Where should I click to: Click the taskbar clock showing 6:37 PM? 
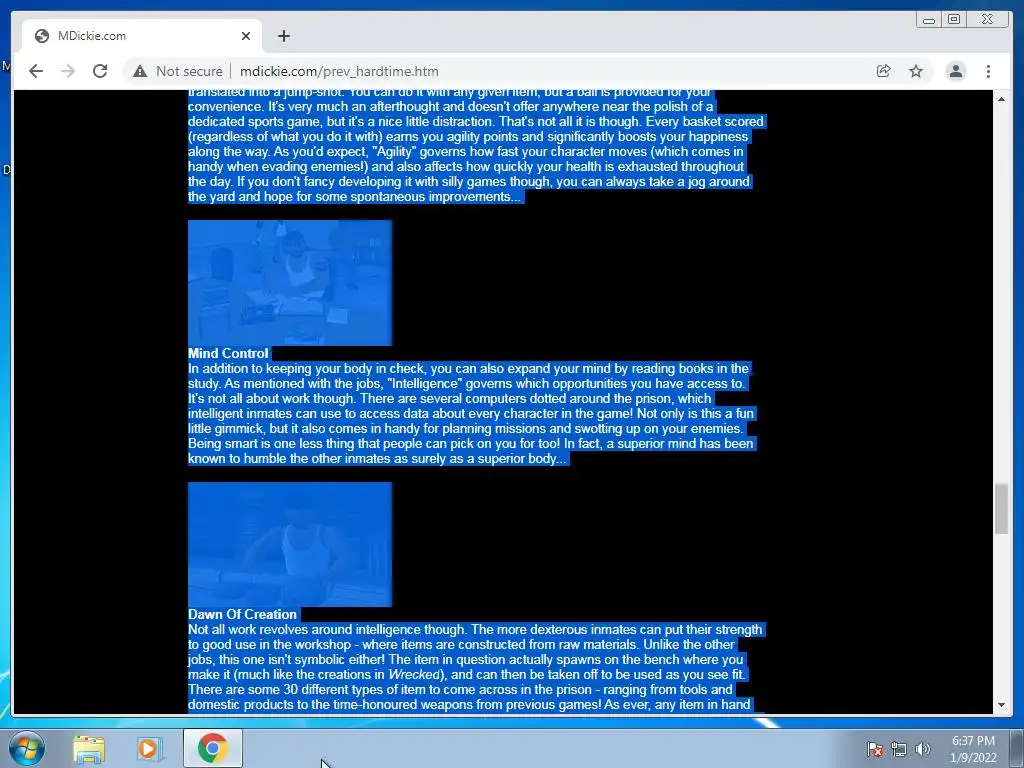(x=973, y=749)
